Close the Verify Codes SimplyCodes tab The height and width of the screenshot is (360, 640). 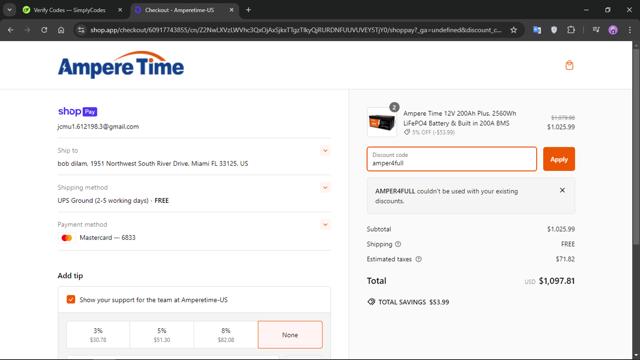tap(120, 10)
